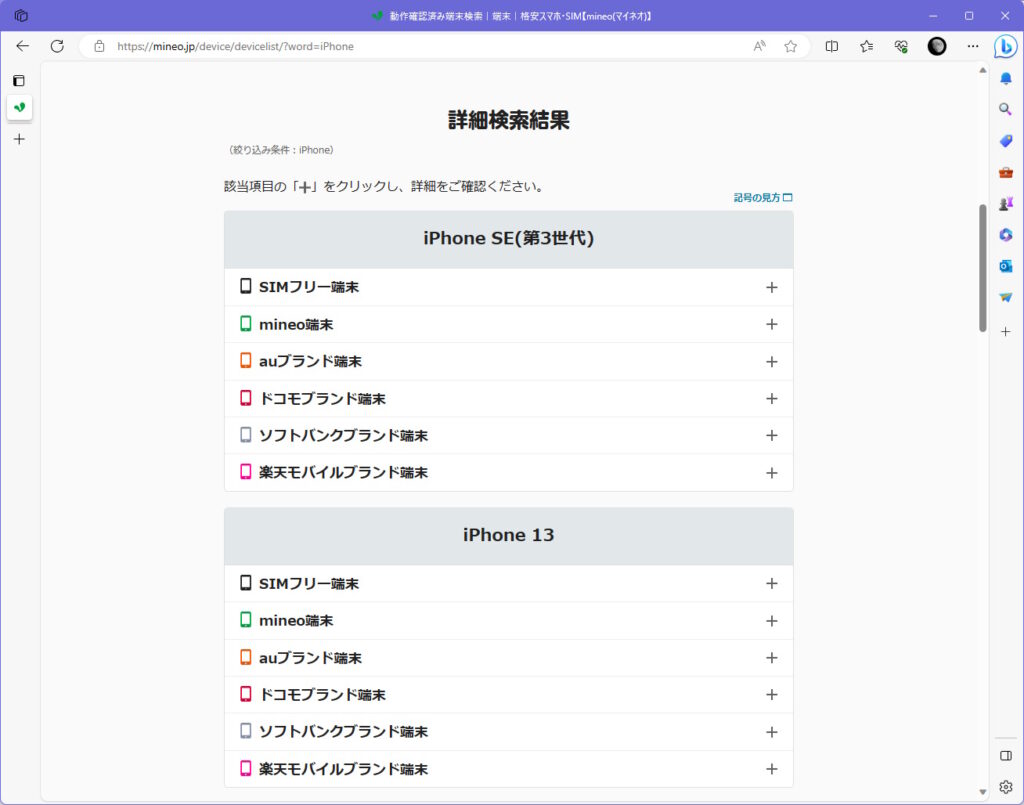Select the mineo vertical tab
This screenshot has height=805, width=1024.
pos(20,107)
